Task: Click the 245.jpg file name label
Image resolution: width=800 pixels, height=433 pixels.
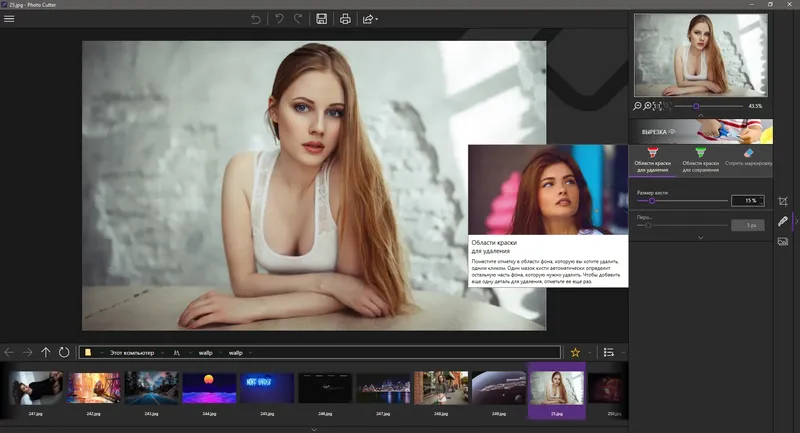Action: point(267,414)
